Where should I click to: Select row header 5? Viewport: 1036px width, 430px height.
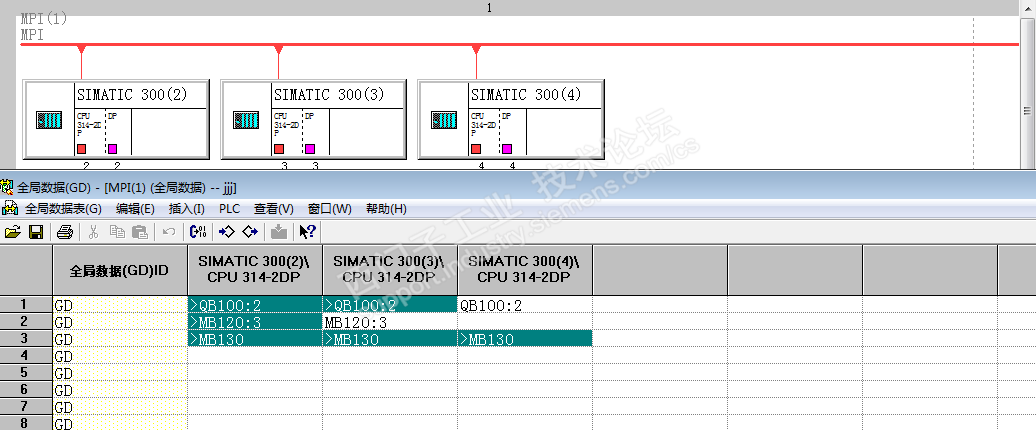pos(26,373)
